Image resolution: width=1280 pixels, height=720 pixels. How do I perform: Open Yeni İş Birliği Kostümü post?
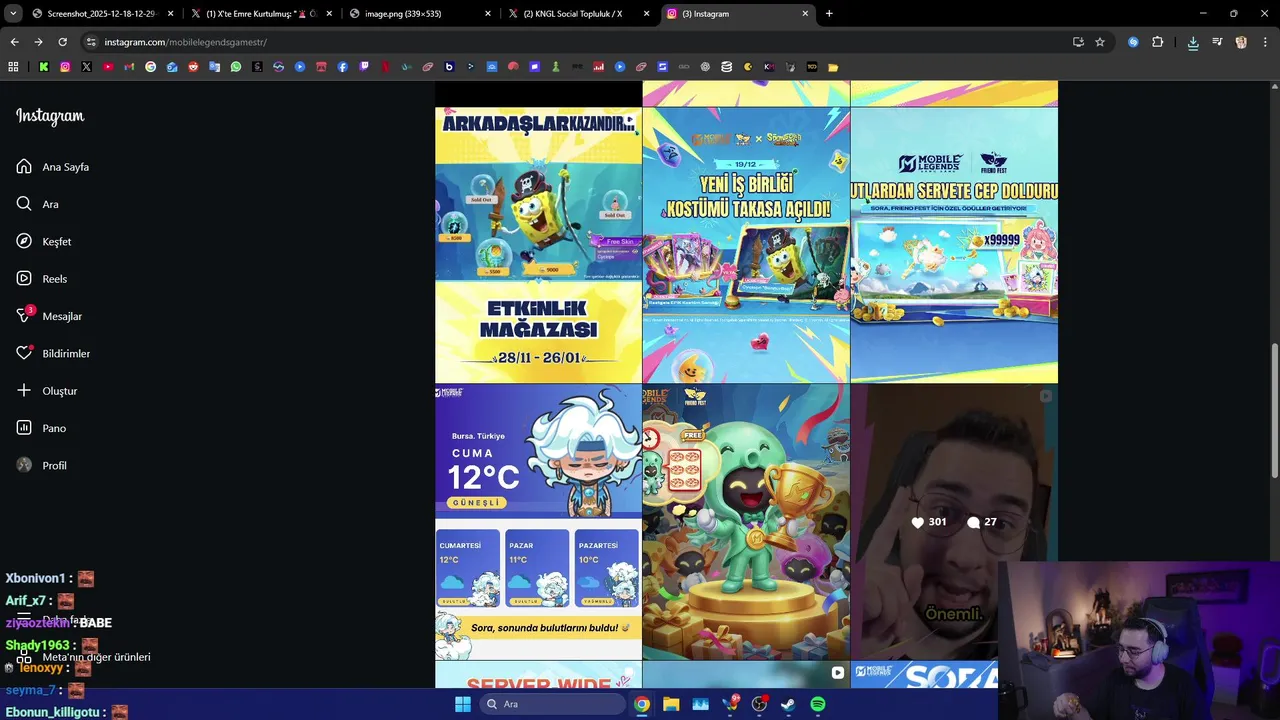click(x=746, y=245)
